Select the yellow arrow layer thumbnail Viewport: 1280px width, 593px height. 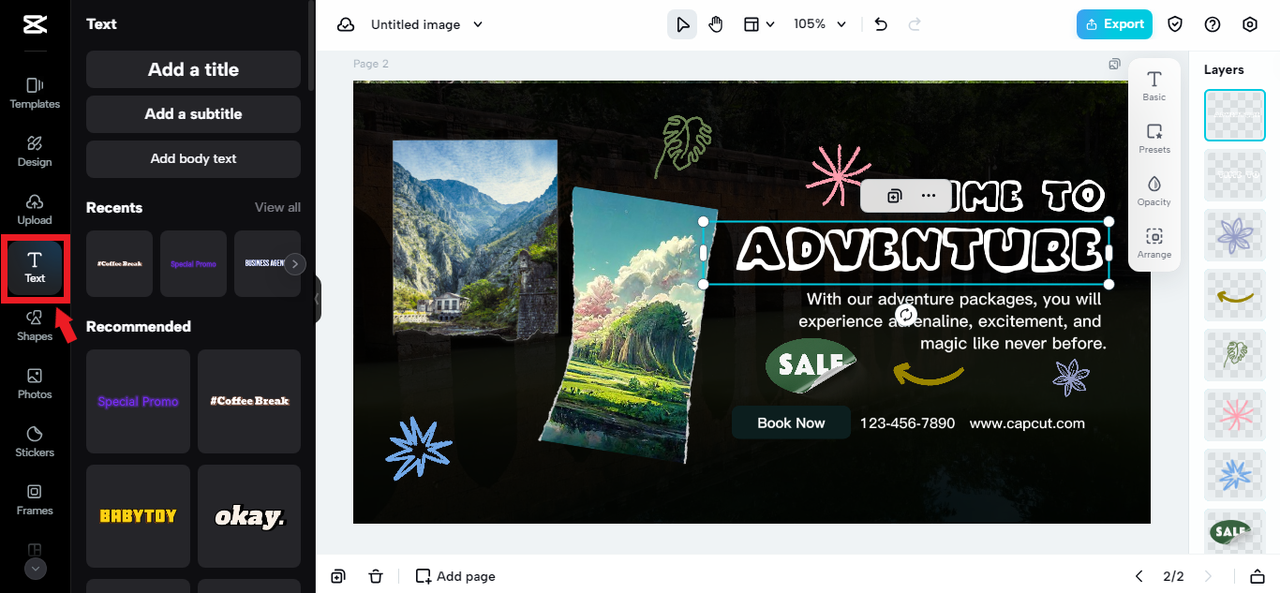point(1235,295)
